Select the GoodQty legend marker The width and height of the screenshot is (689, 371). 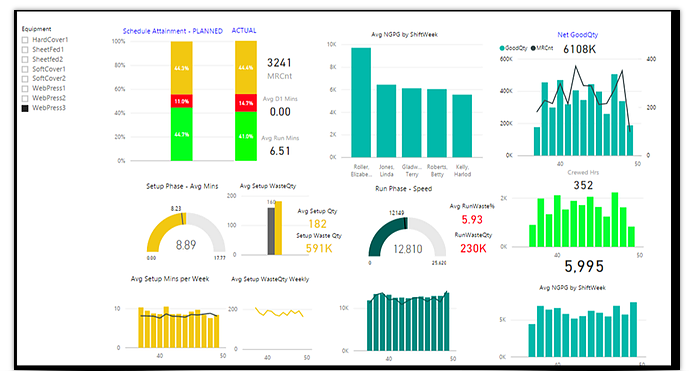click(502, 48)
